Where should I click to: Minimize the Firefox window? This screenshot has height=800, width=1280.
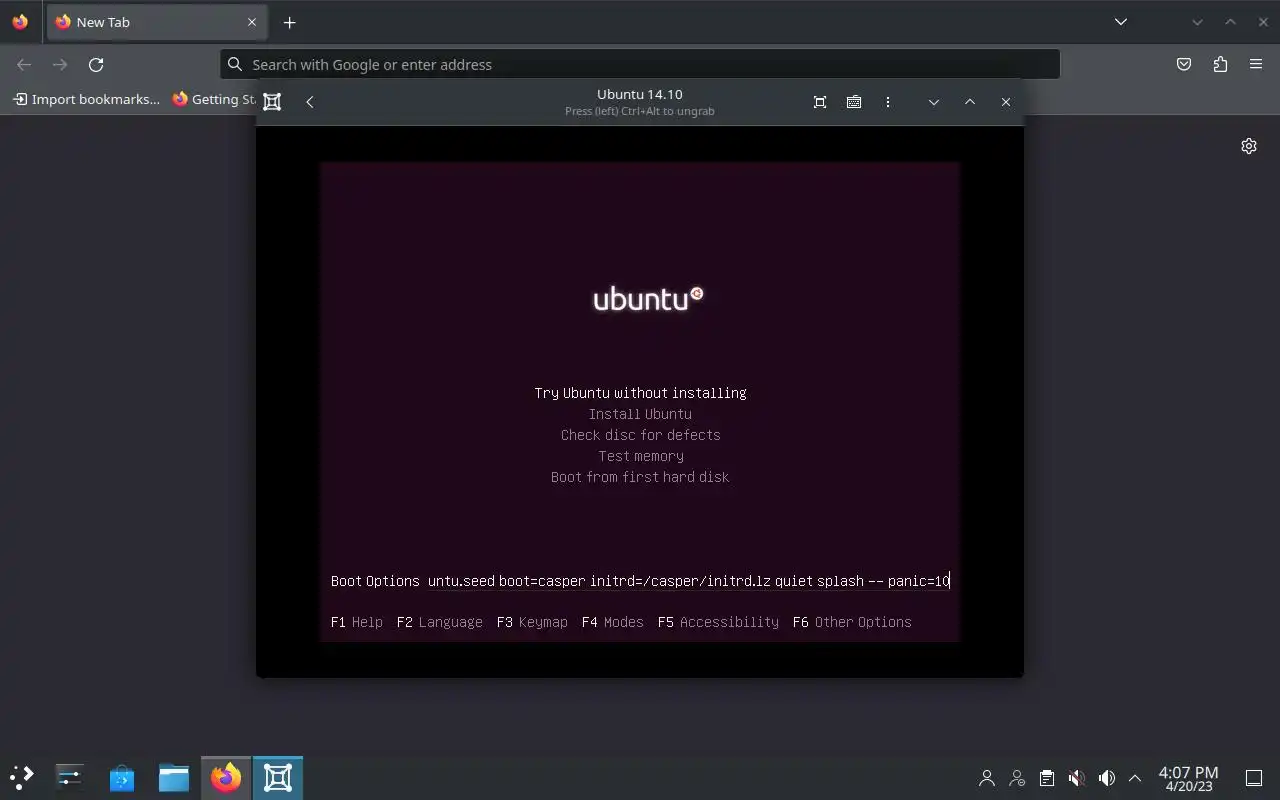point(1197,22)
